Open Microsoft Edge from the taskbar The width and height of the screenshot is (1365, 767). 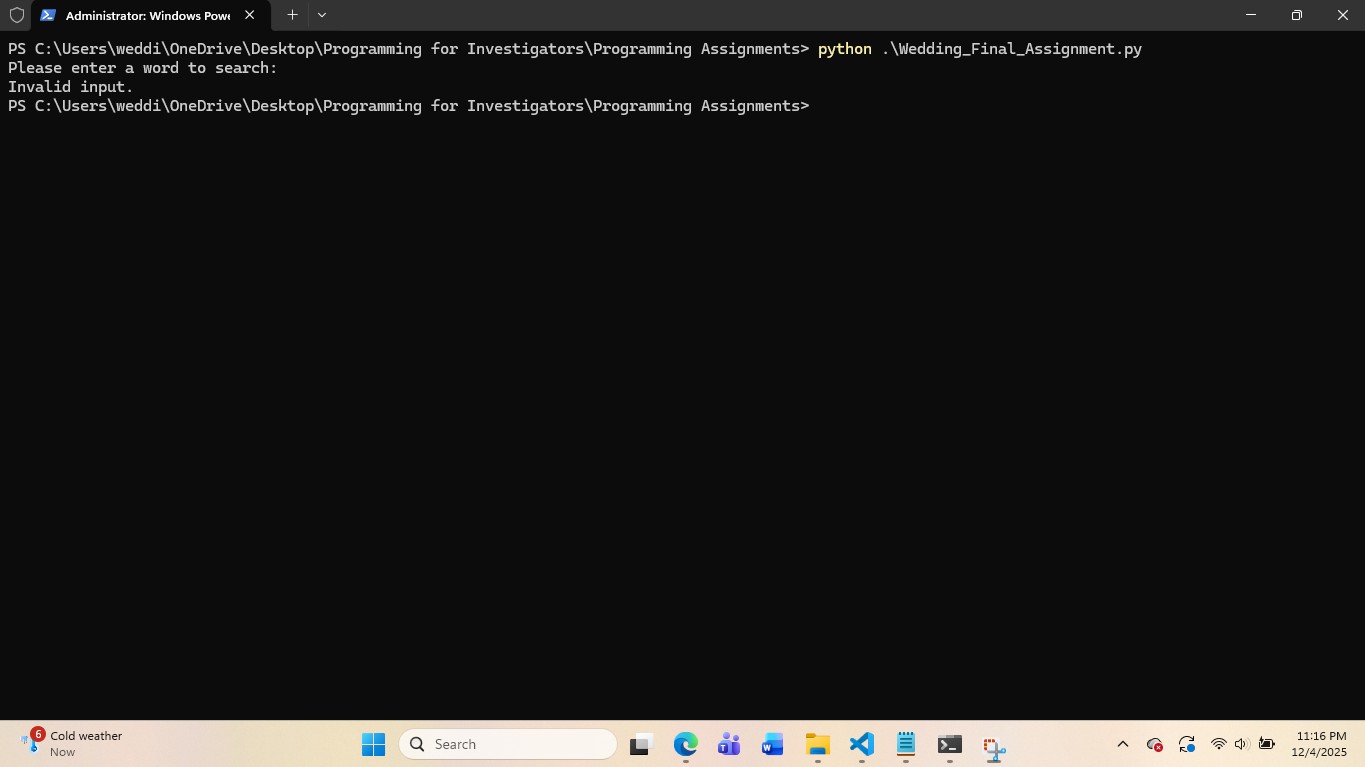pos(686,745)
